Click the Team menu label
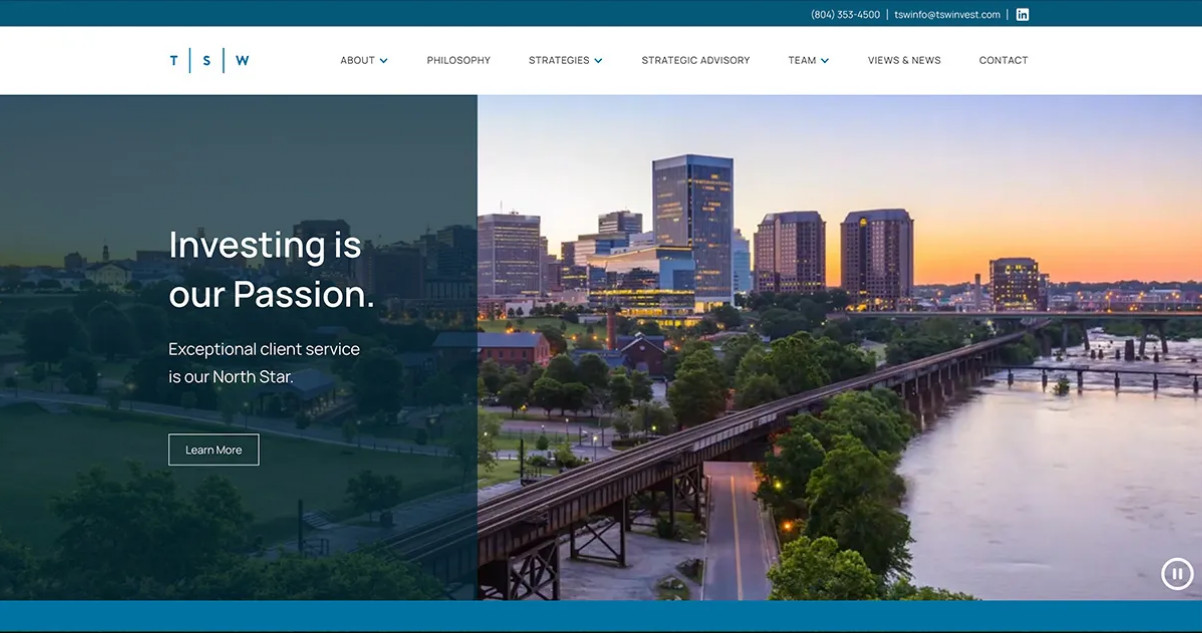Image resolution: width=1202 pixels, height=633 pixels. (802, 60)
